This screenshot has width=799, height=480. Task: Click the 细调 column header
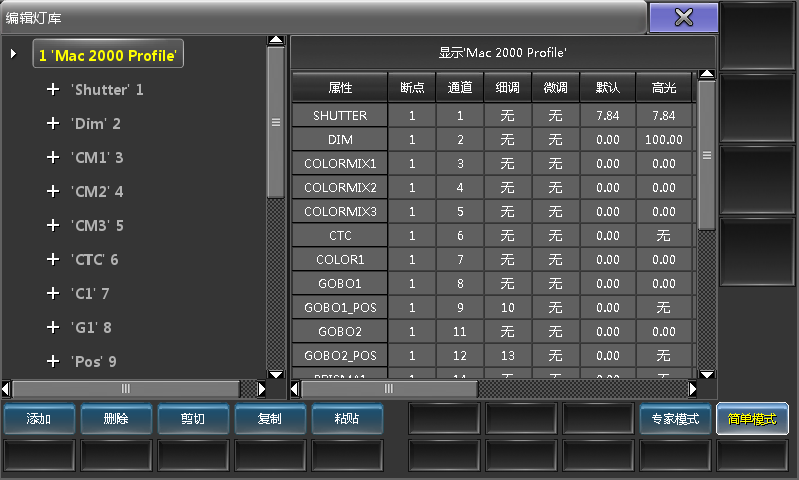click(508, 88)
